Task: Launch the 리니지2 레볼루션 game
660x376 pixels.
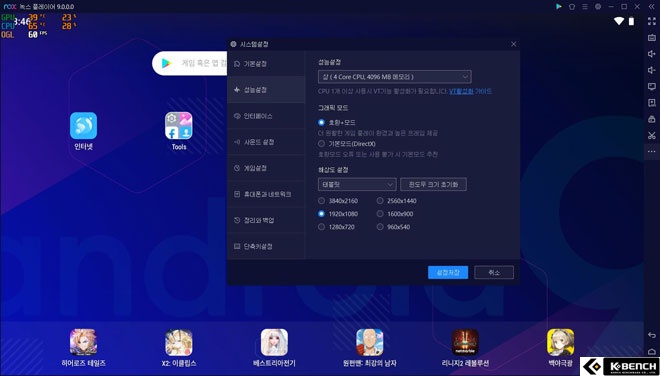Action: point(465,342)
